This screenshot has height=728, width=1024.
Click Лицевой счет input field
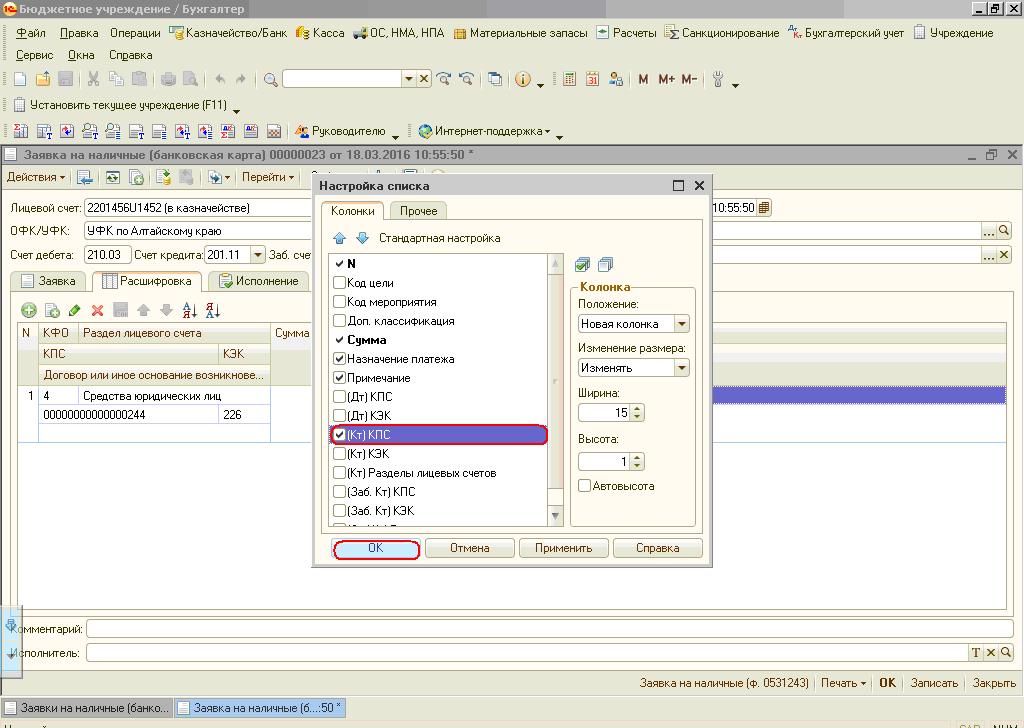pos(198,208)
